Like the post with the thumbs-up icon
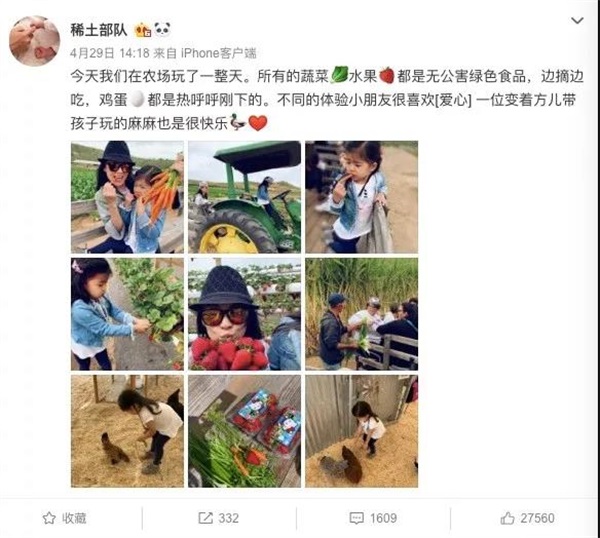The height and width of the screenshot is (538, 600). [x=507, y=518]
